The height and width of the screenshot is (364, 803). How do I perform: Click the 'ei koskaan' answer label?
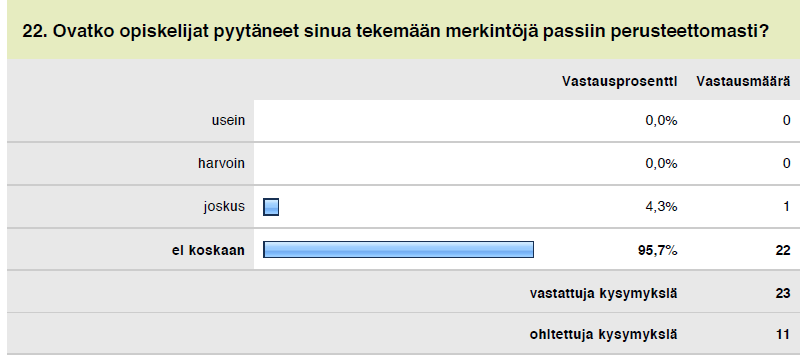(208, 250)
